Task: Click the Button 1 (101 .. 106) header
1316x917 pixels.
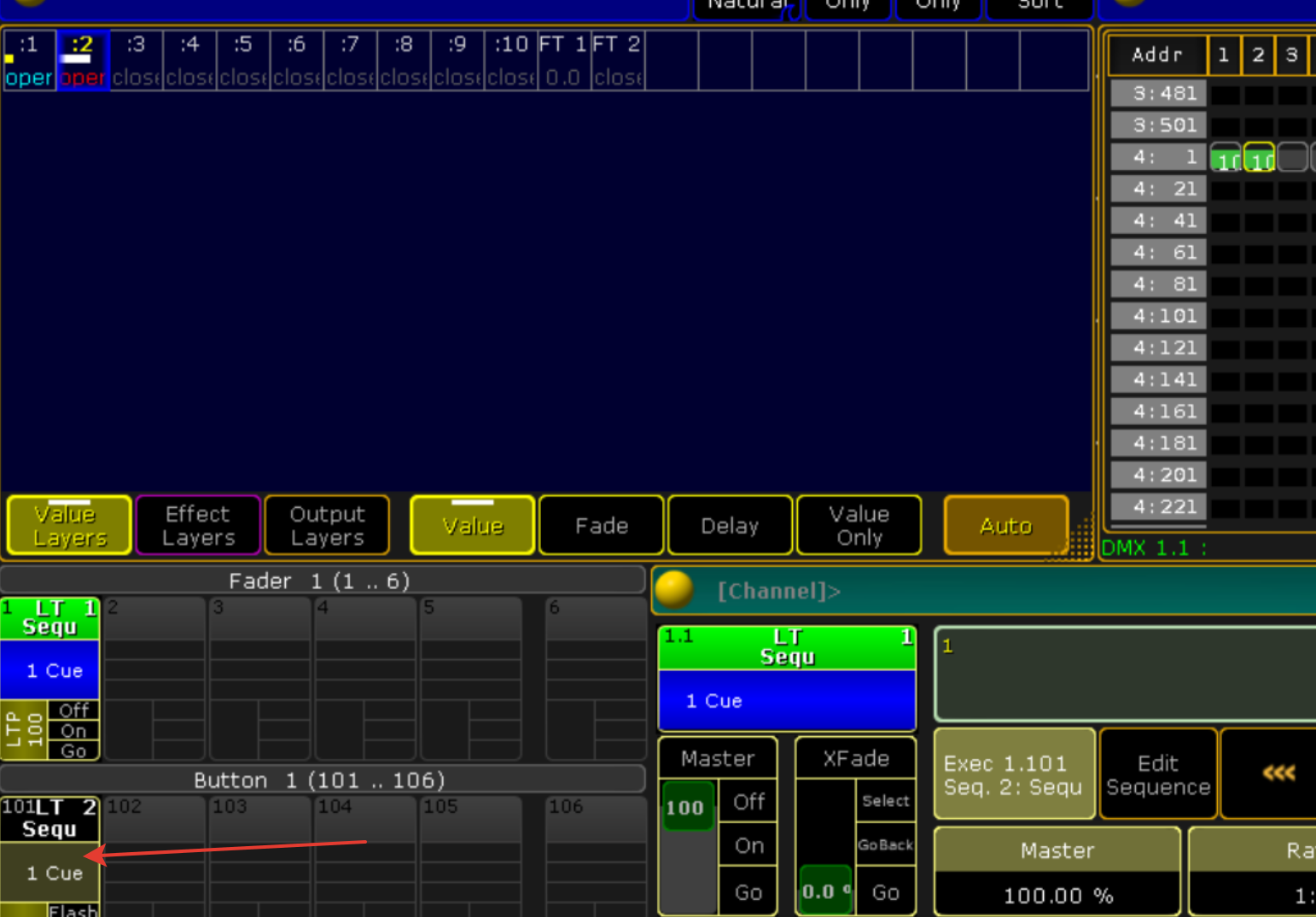Action: pyautogui.click(x=321, y=780)
